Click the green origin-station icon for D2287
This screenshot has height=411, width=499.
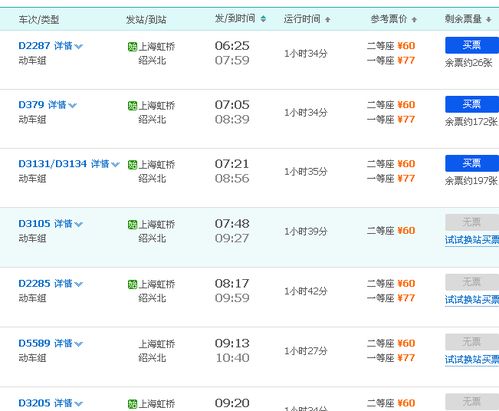132,47
